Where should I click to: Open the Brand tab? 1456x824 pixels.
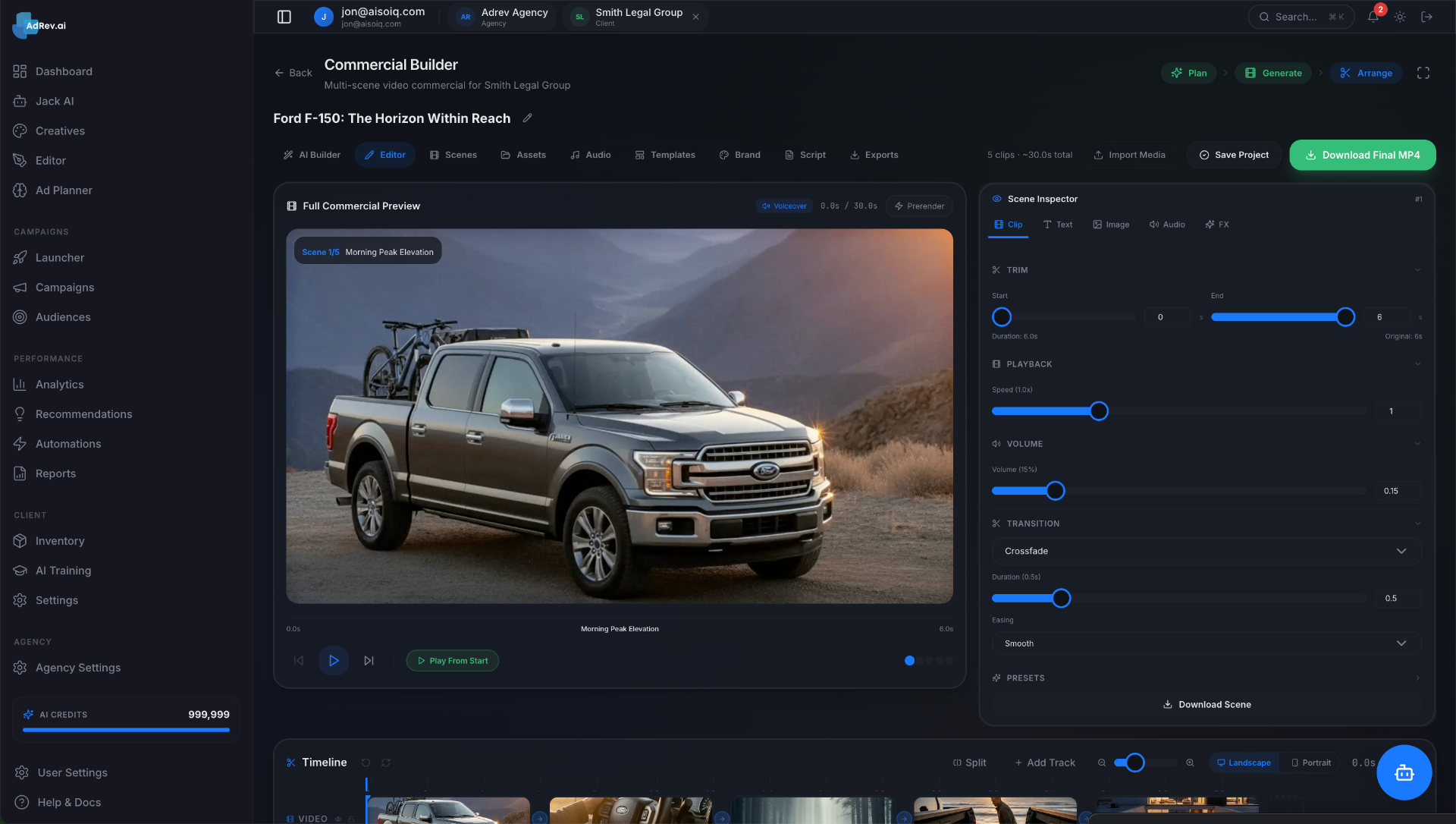tap(739, 155)
